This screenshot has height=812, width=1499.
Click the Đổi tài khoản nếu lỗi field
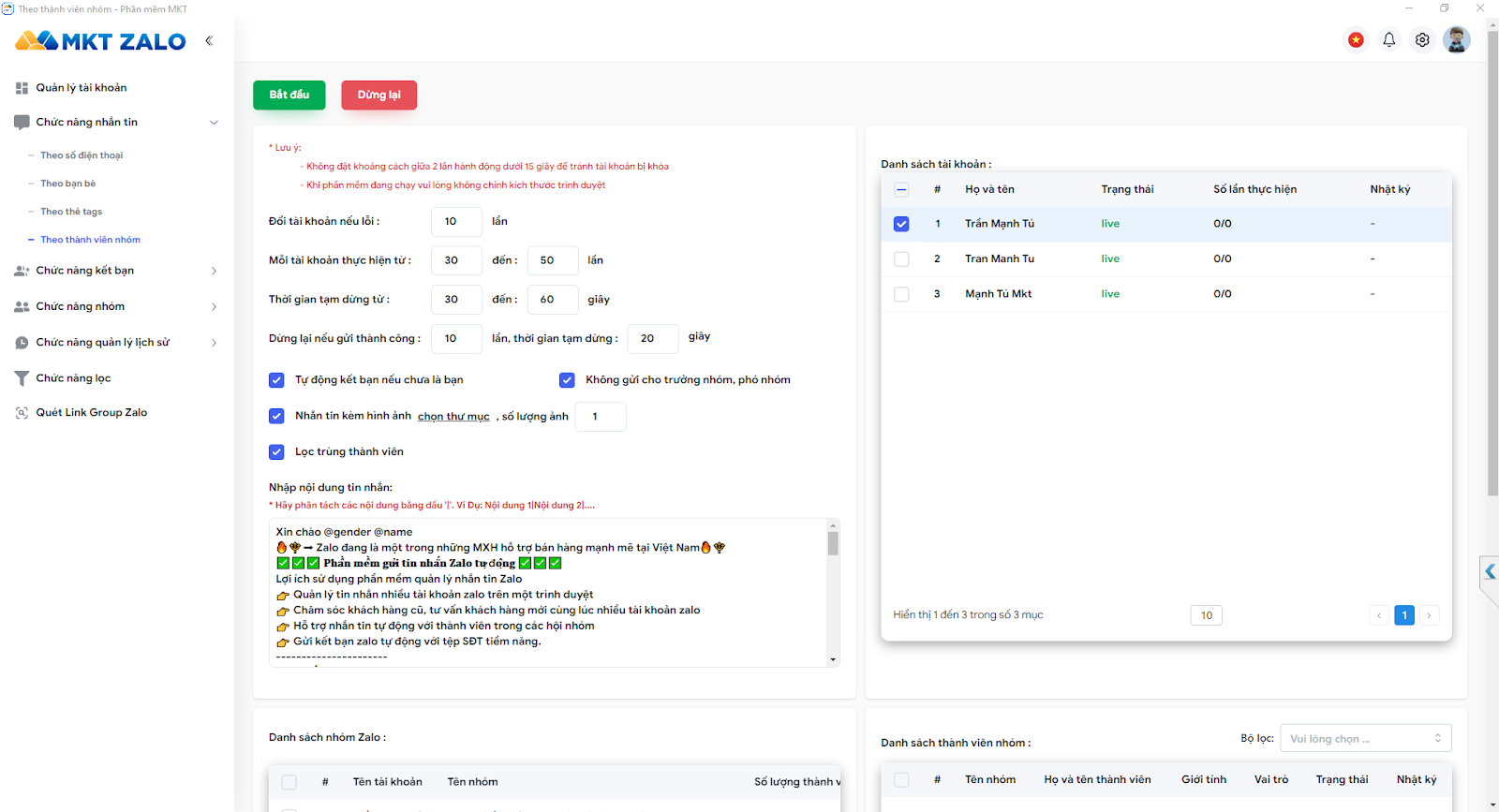coord(456,222)
